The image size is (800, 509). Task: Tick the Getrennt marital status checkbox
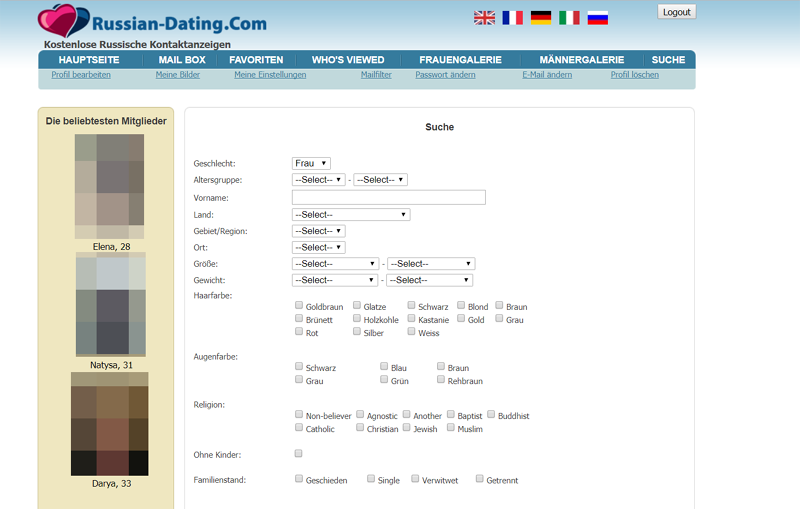click(x=480, y=478)
